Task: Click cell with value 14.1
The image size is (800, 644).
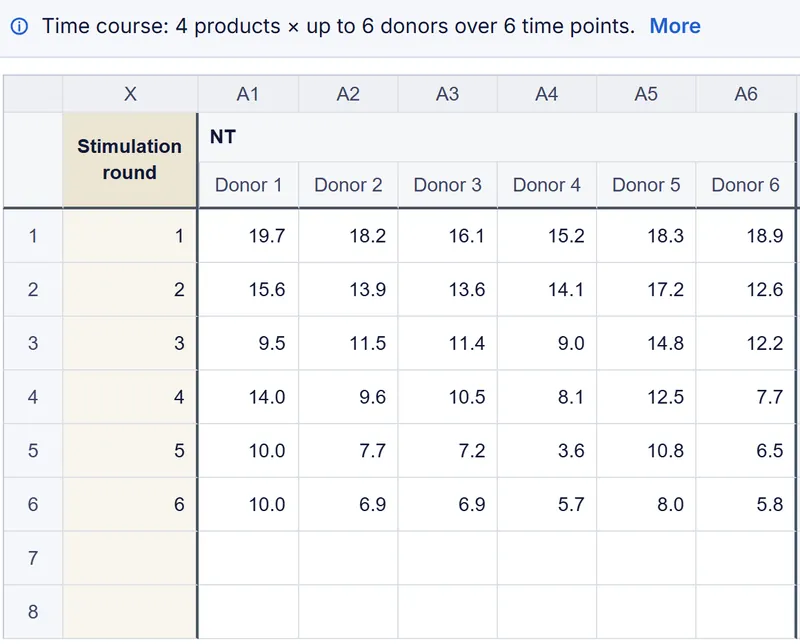Action: coord(546,289)
